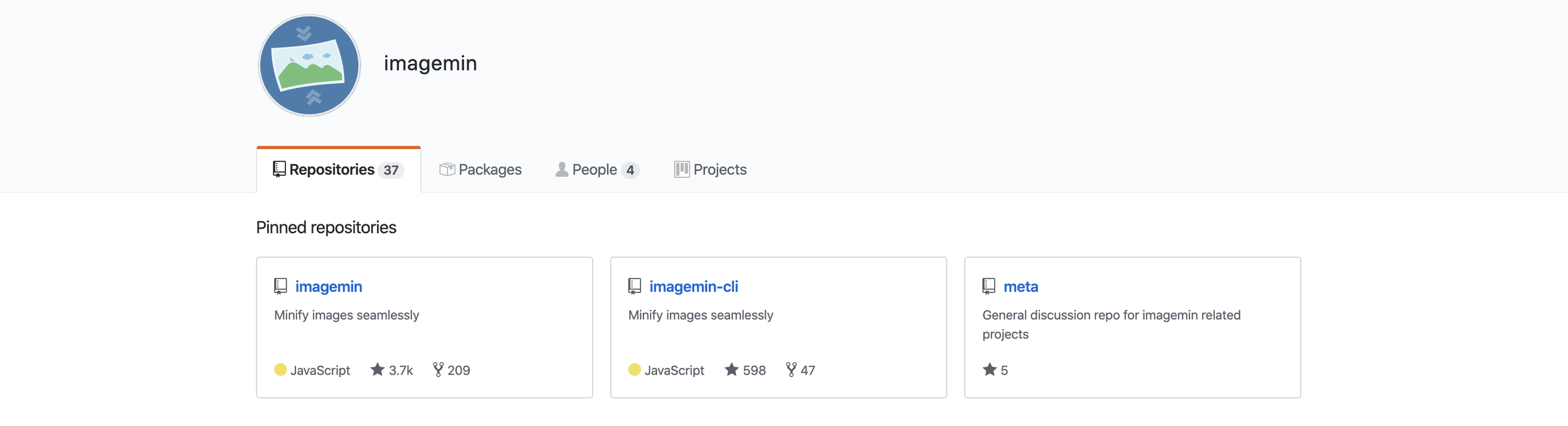Click the star icon in meta card
Image resolution: width=1568 pixels, height=426 pixels.
[x=990, y=370]
